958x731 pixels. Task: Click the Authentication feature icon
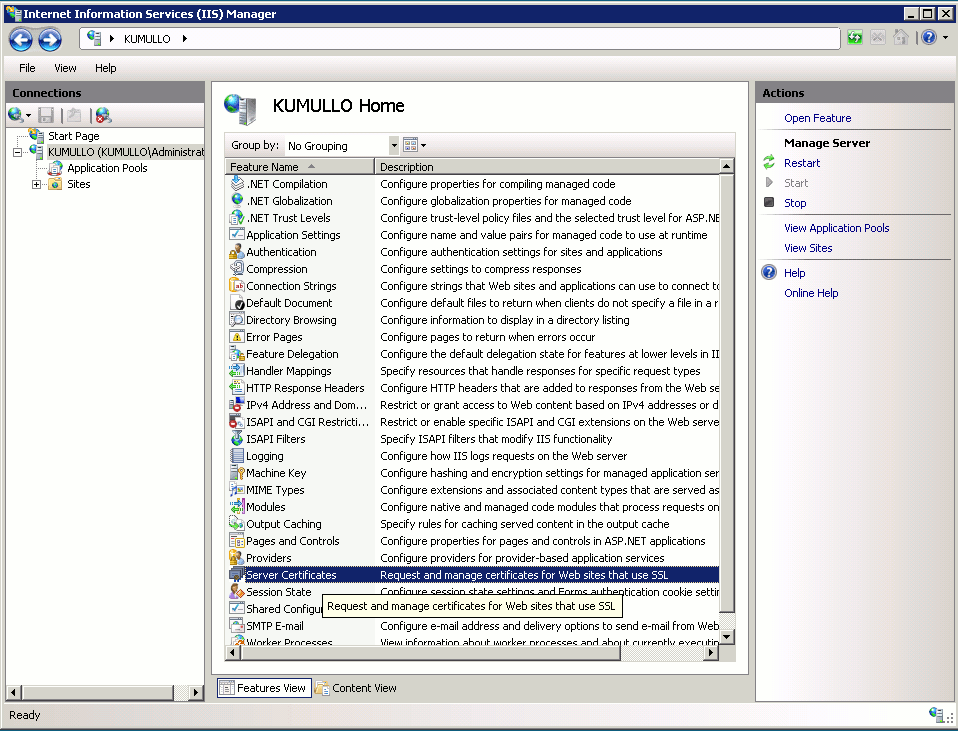tap(237, 252)
